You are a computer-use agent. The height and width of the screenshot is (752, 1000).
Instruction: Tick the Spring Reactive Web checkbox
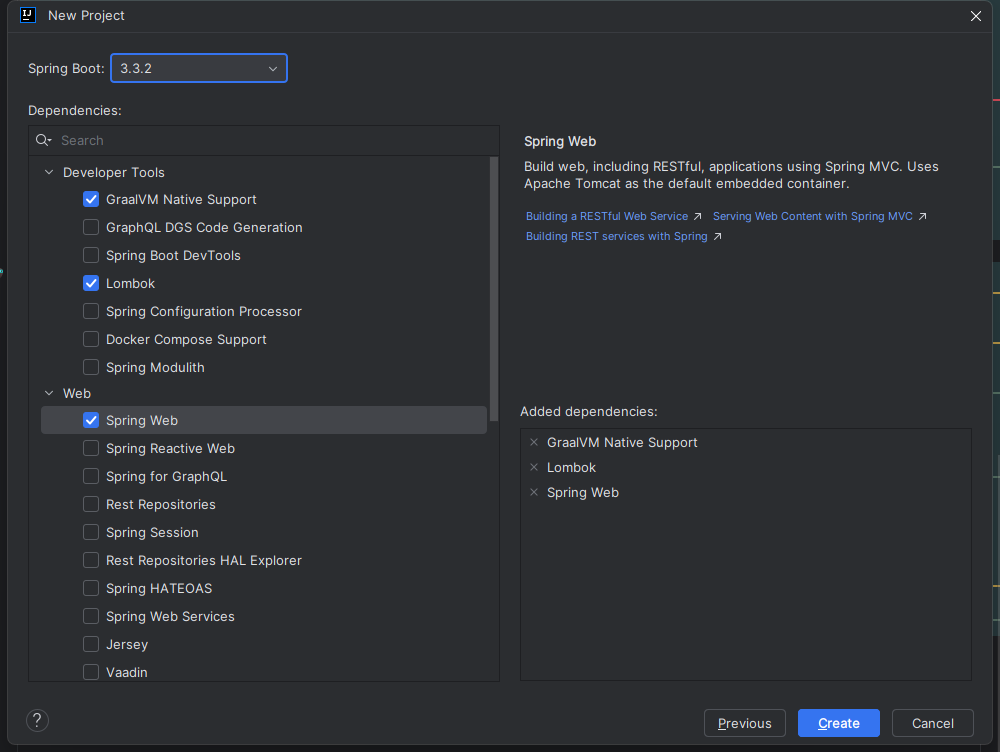pos(91,448)
